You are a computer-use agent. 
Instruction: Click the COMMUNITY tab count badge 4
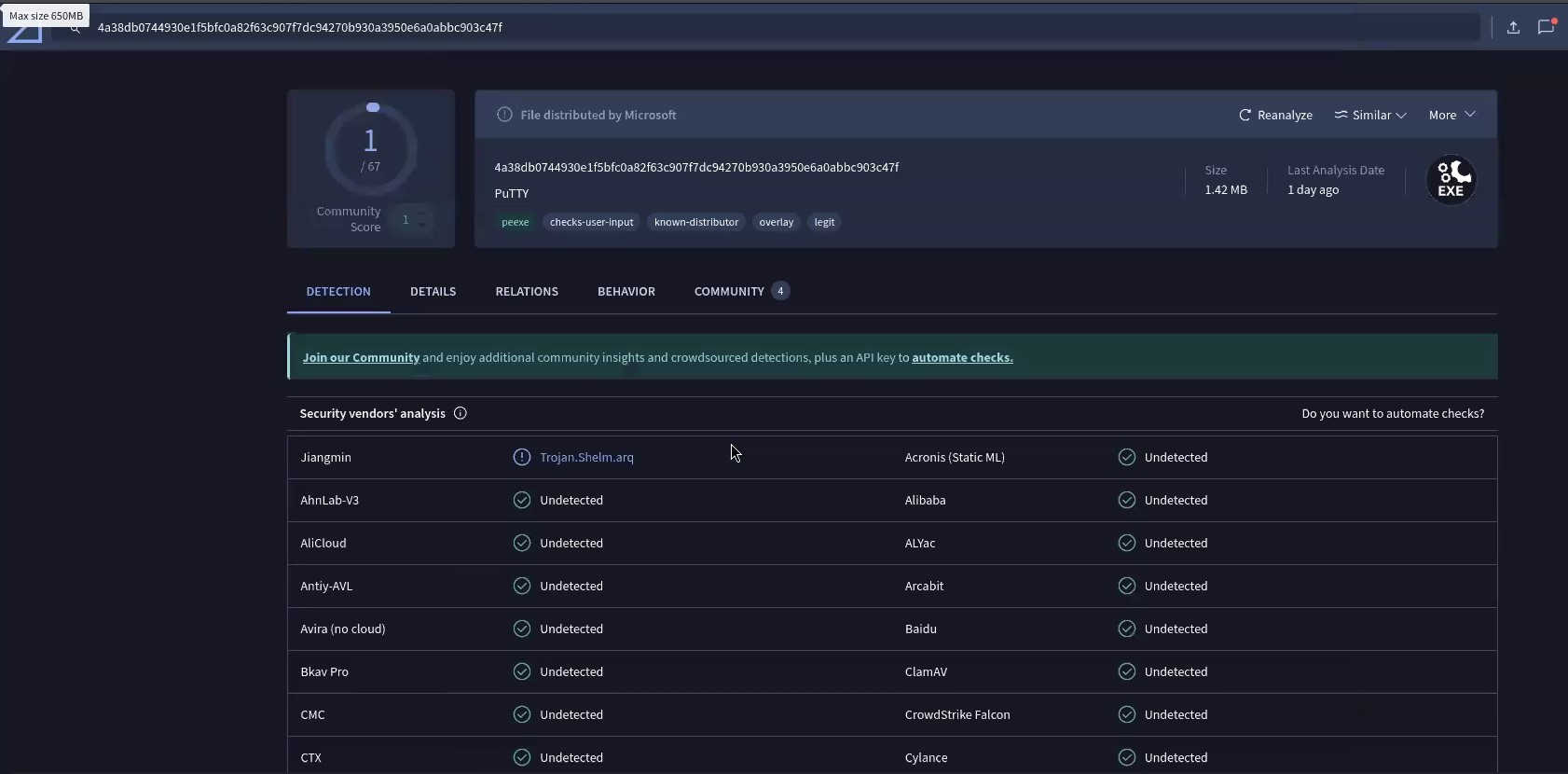point(780,291)
